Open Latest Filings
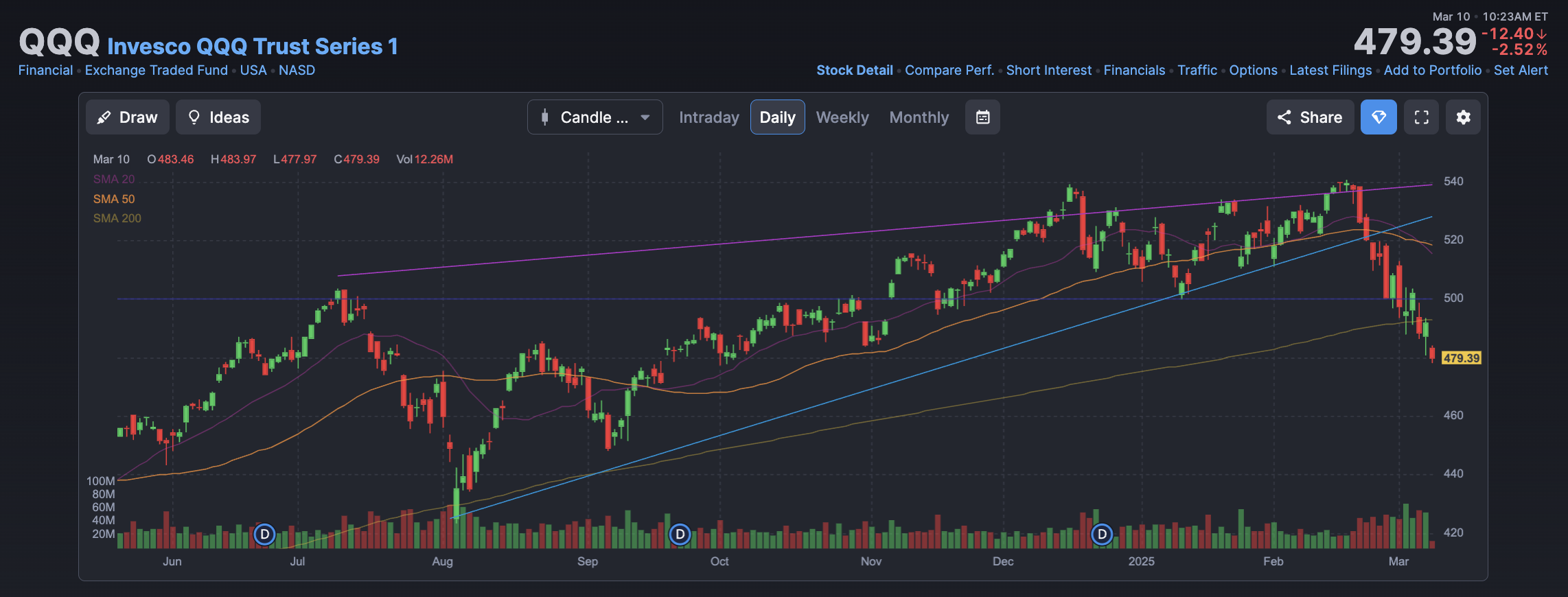 1330,70
